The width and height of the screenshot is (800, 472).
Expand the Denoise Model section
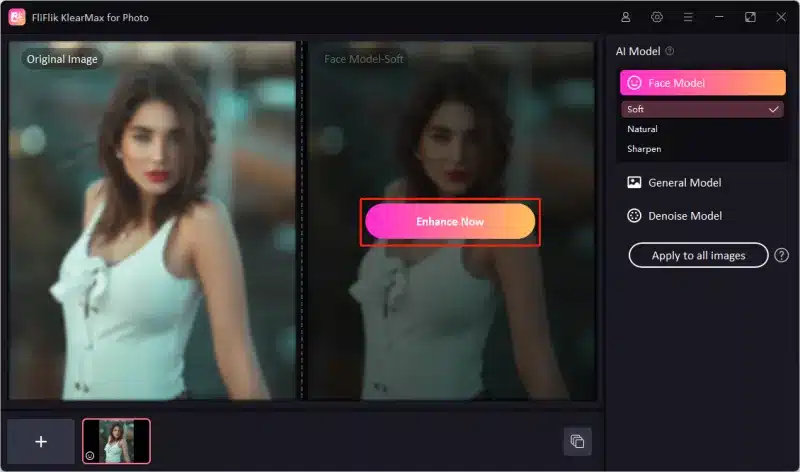click(684, 216)
